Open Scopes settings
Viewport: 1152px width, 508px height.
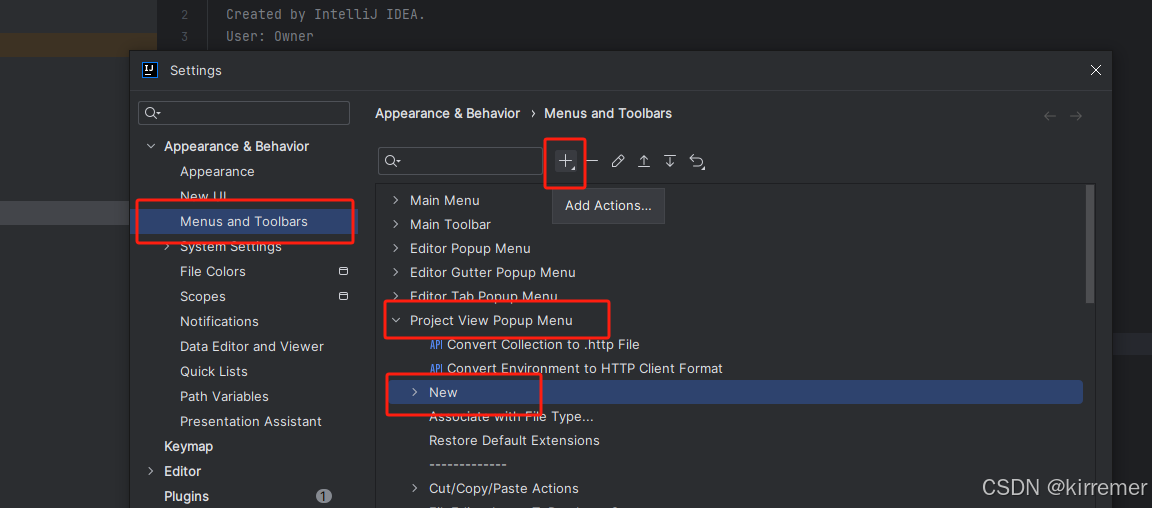pos(203,296)
